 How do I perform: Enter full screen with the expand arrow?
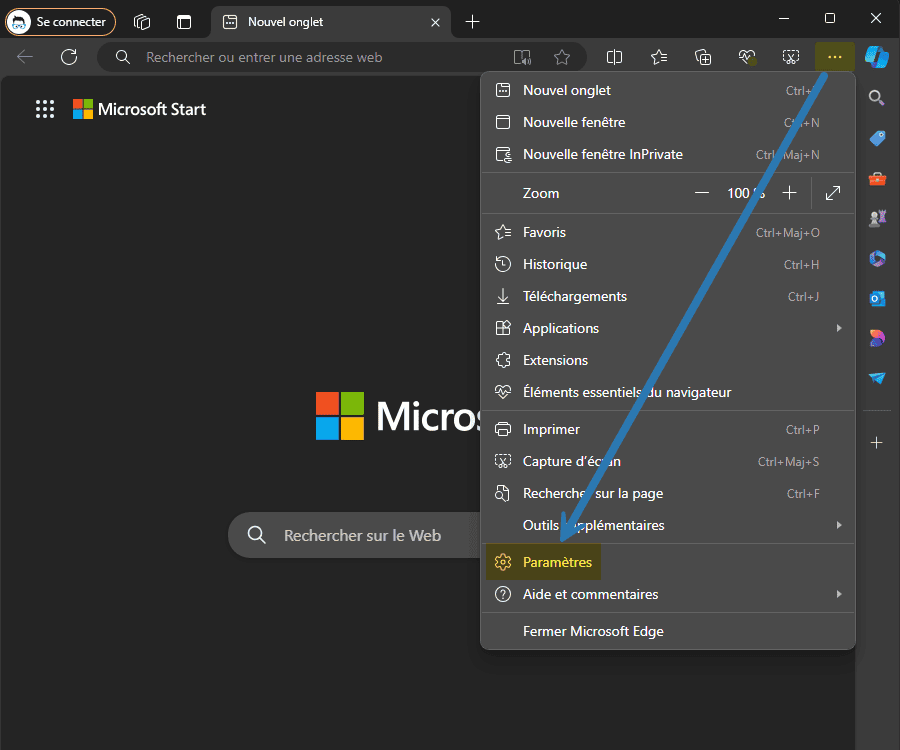pos(832,193)
